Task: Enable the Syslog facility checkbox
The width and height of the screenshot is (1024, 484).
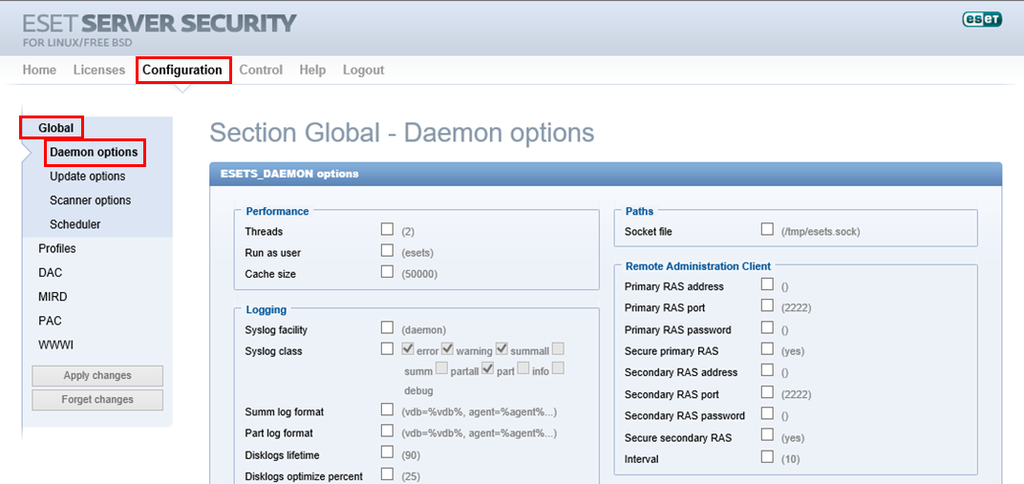Action: click(x=387, y=327)
